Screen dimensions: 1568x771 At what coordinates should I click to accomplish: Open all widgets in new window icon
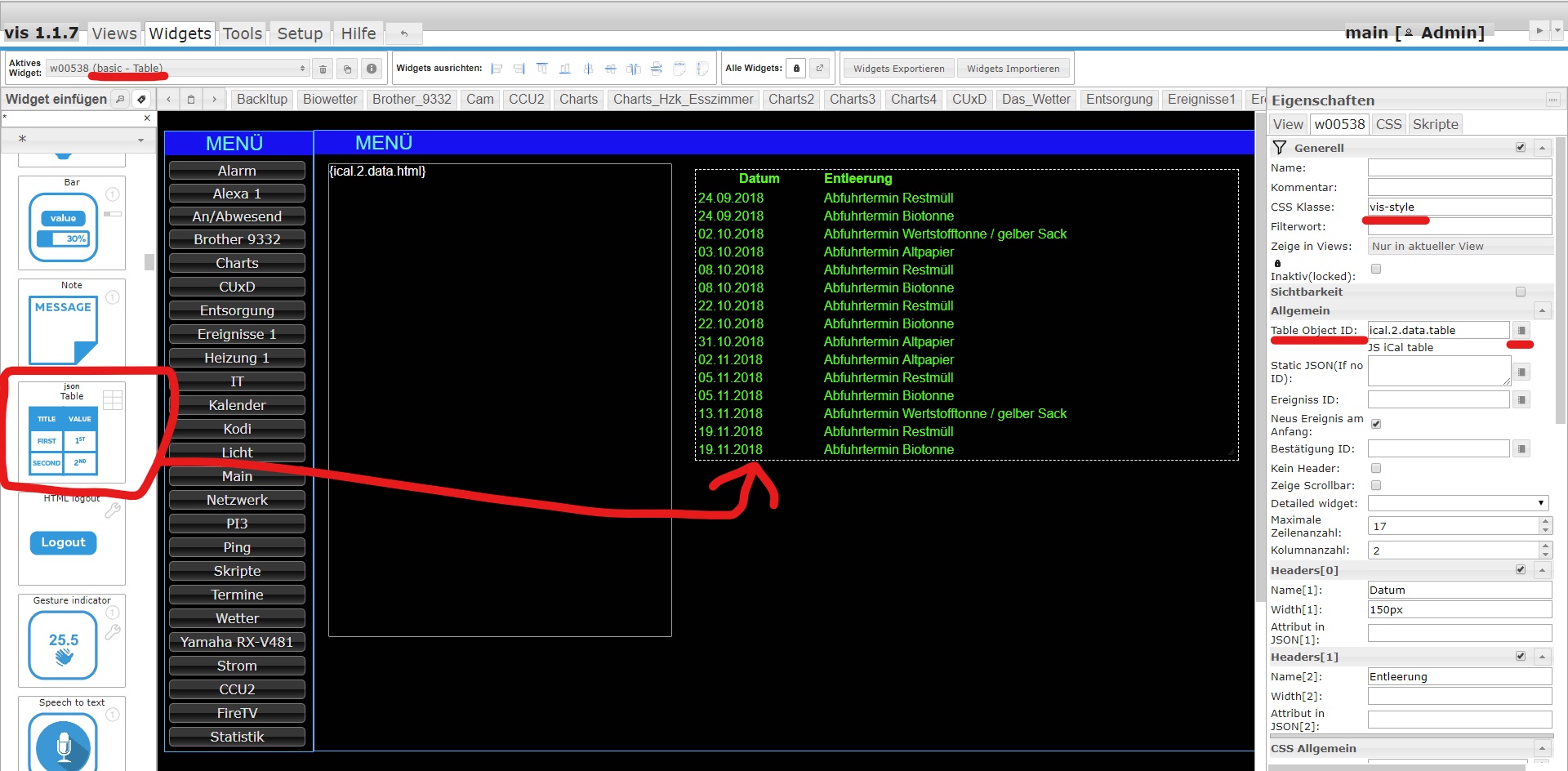tap(820, 69)
